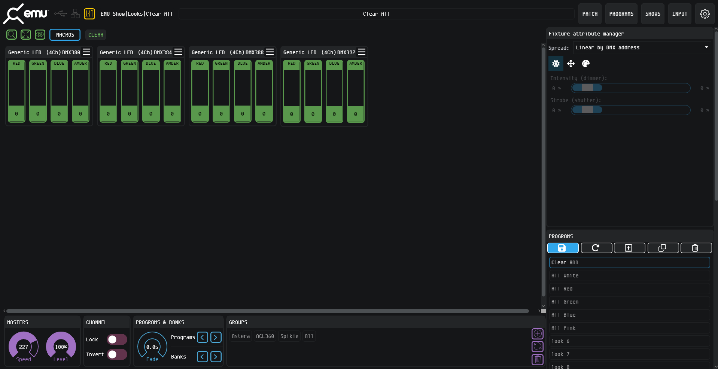Click the third green grid icon above fixtures
Image resolution: width=718 pixels, height=369 pixels.
(40, 35)
